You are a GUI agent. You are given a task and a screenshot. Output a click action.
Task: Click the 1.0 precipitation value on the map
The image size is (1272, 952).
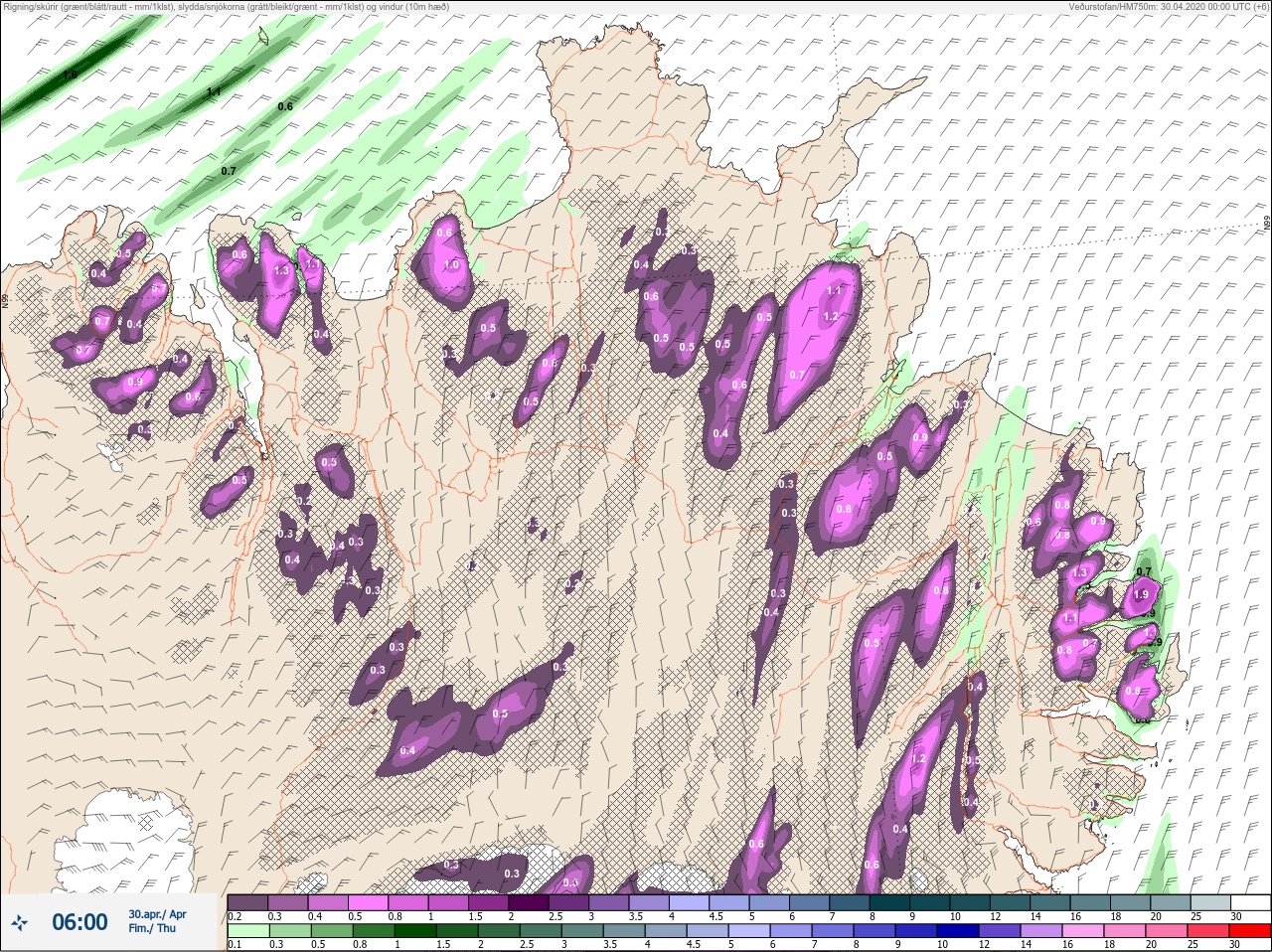point(452,265)
